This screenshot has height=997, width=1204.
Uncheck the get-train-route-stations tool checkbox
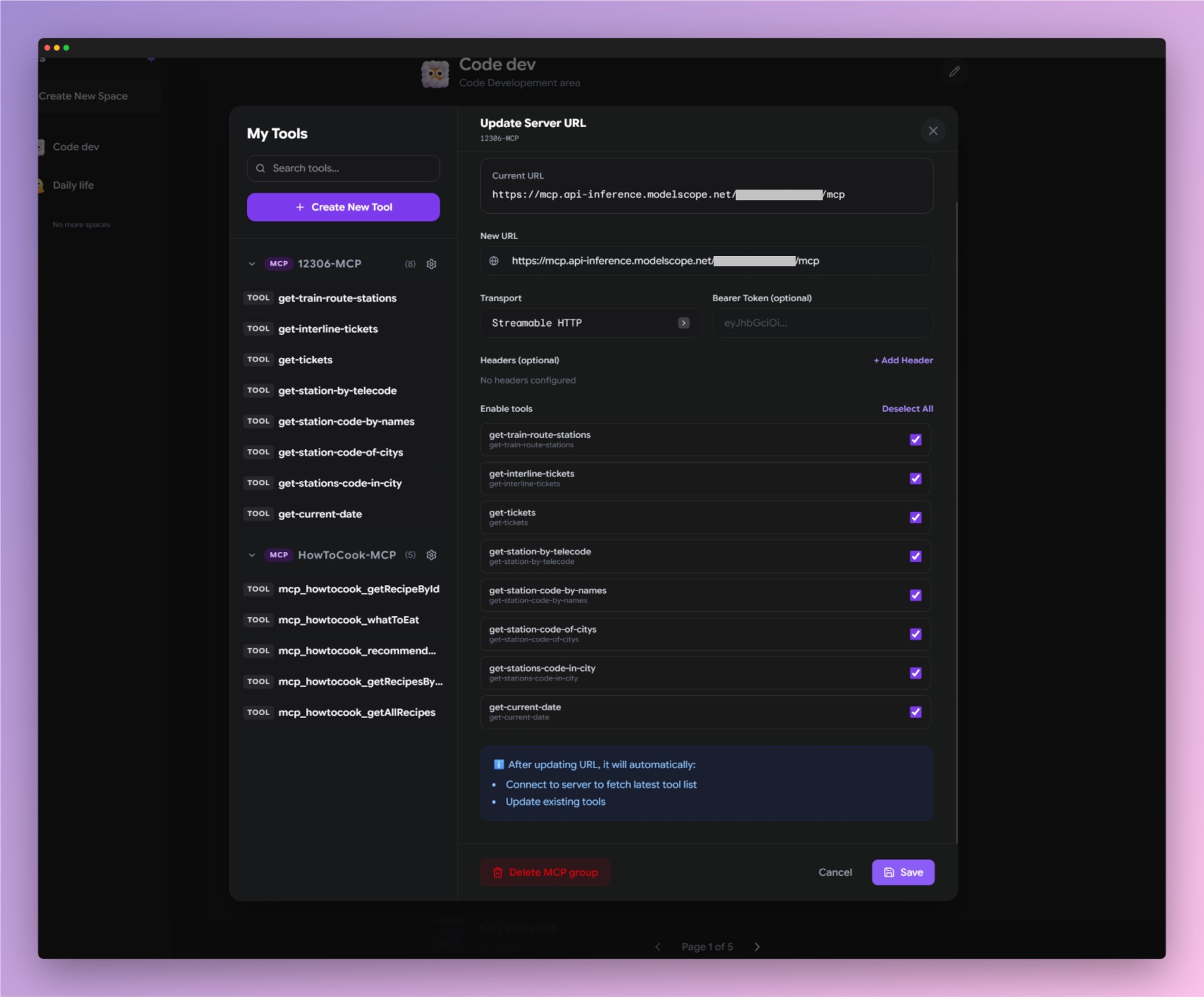pyautogui.click(x=915, y=440)
